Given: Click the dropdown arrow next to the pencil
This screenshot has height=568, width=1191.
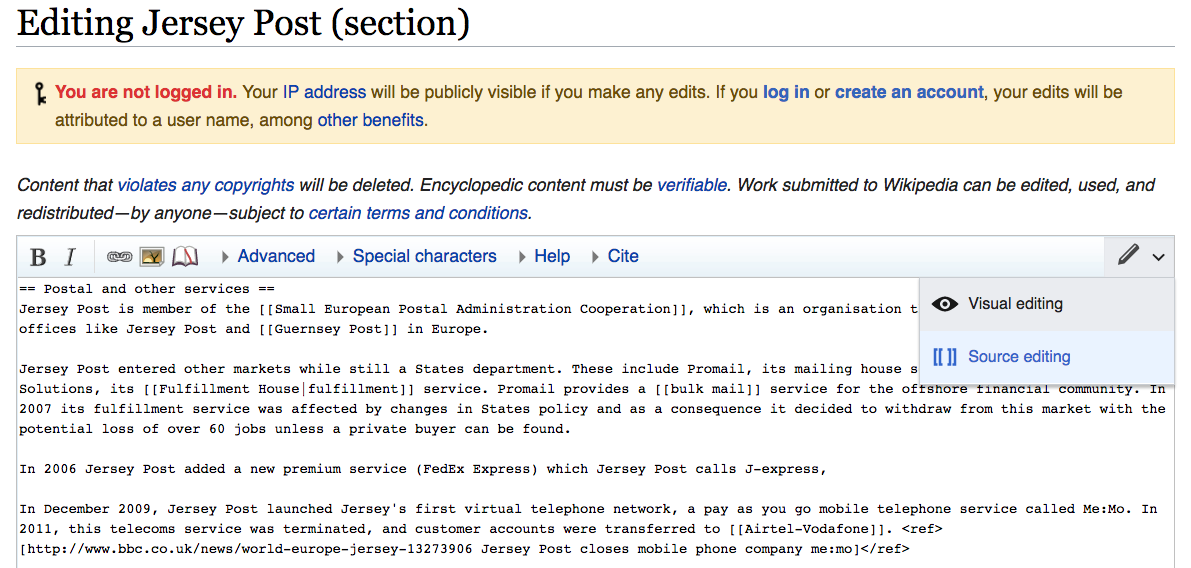Looking at the screenshot, I should click(1158, 257).
